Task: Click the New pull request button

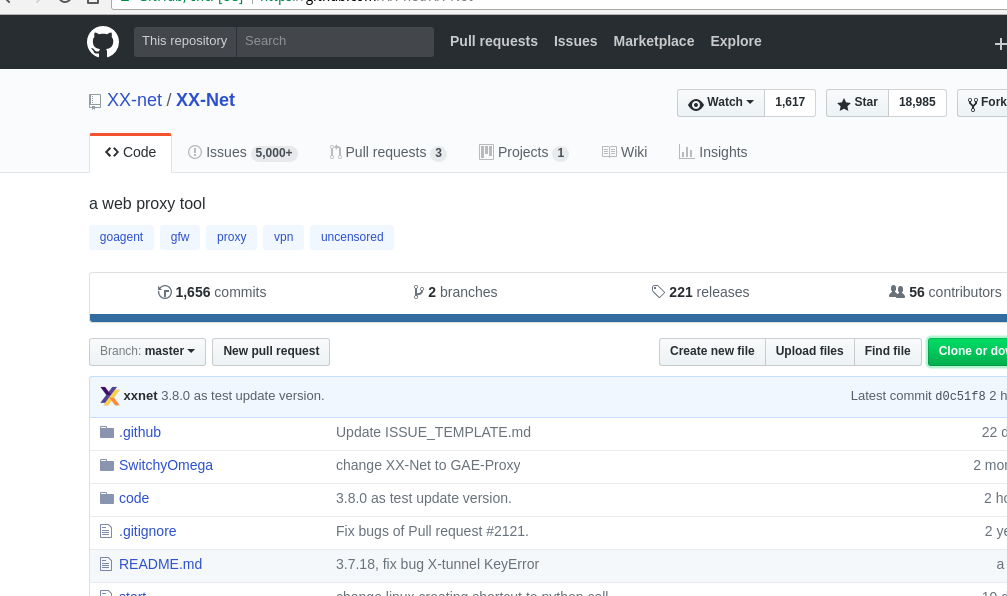Action: point(271,351)
